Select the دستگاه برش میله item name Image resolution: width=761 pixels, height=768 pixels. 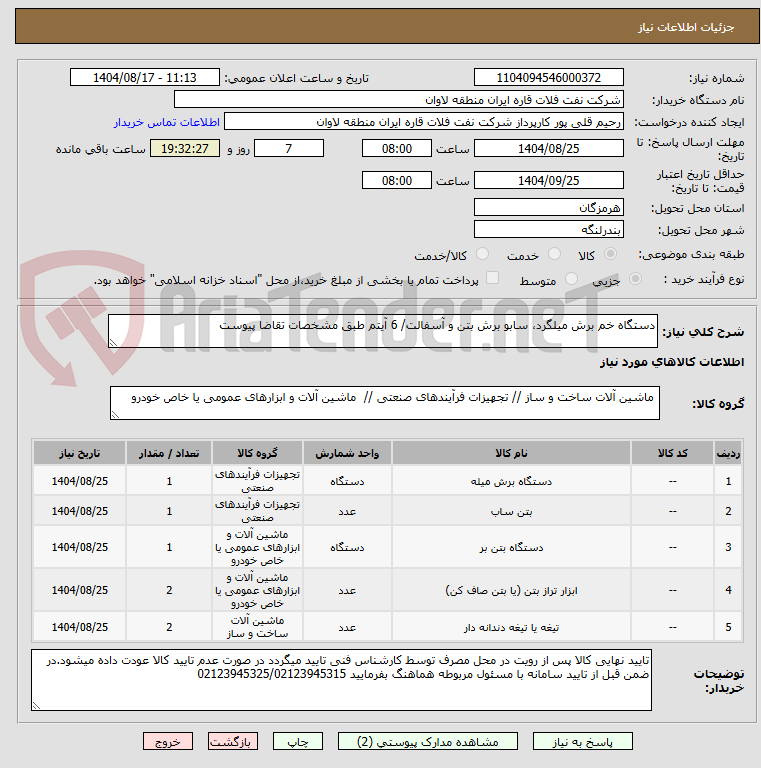511,481
